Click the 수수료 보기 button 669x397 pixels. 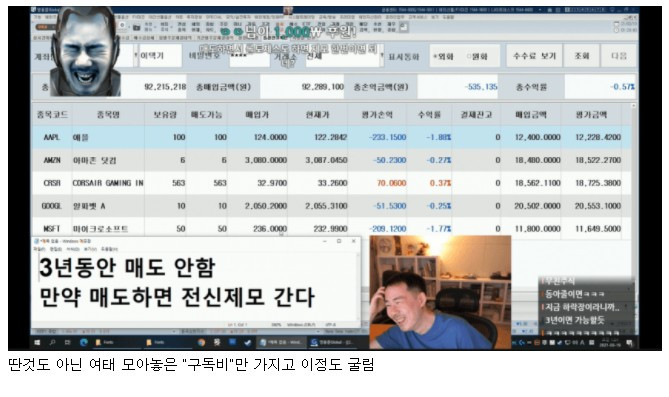(534, 56)
